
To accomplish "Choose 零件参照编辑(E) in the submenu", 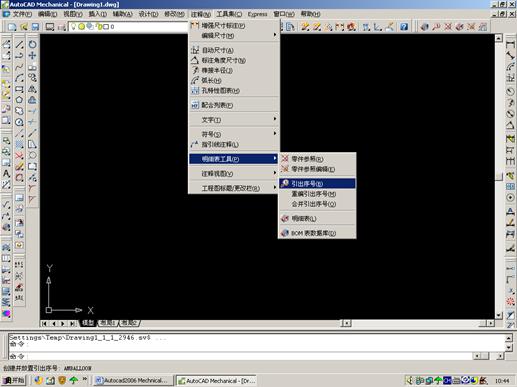I will pyautogui.click(x=317, y=169).
